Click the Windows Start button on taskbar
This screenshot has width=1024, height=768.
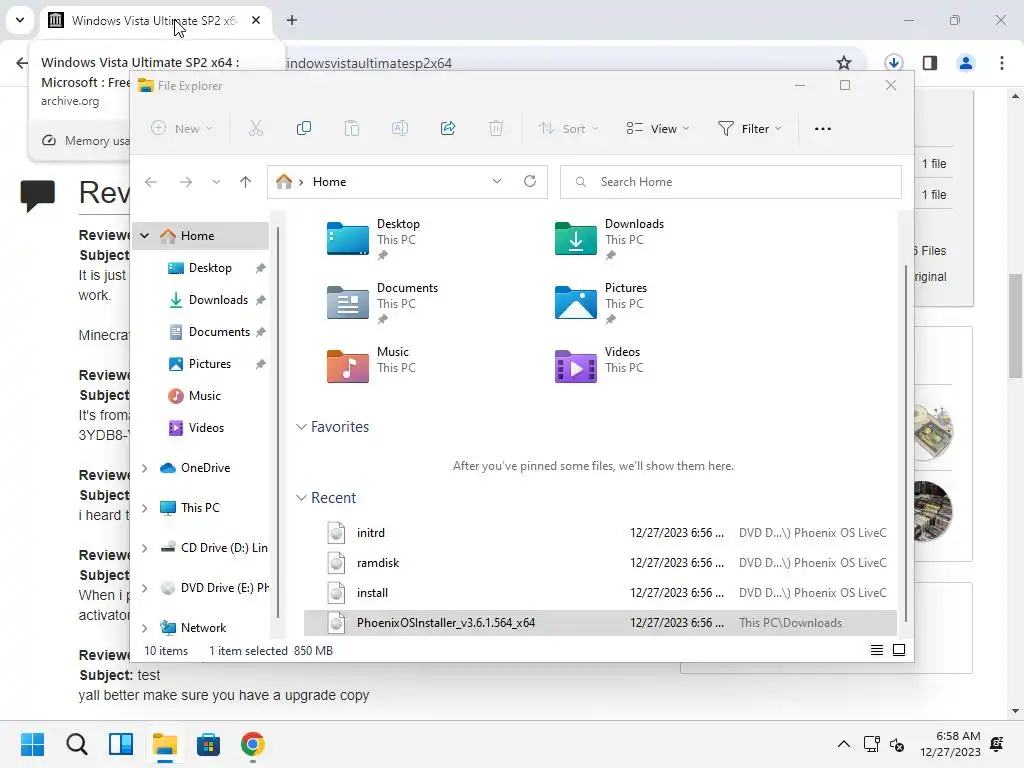click(x=33, y=744)
